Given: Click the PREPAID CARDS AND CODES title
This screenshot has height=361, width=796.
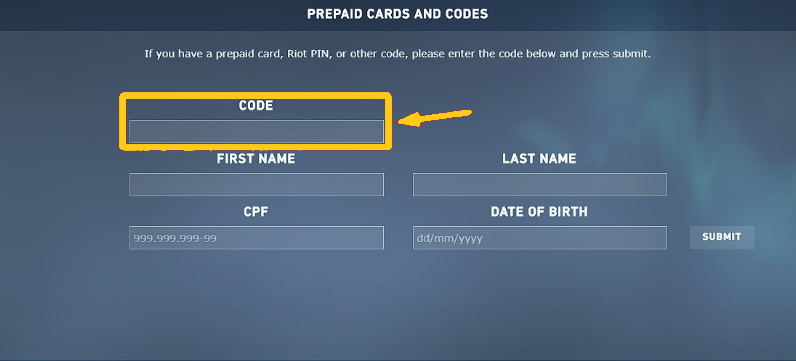Looking at the screenshot, I should (x=397, y=14).
